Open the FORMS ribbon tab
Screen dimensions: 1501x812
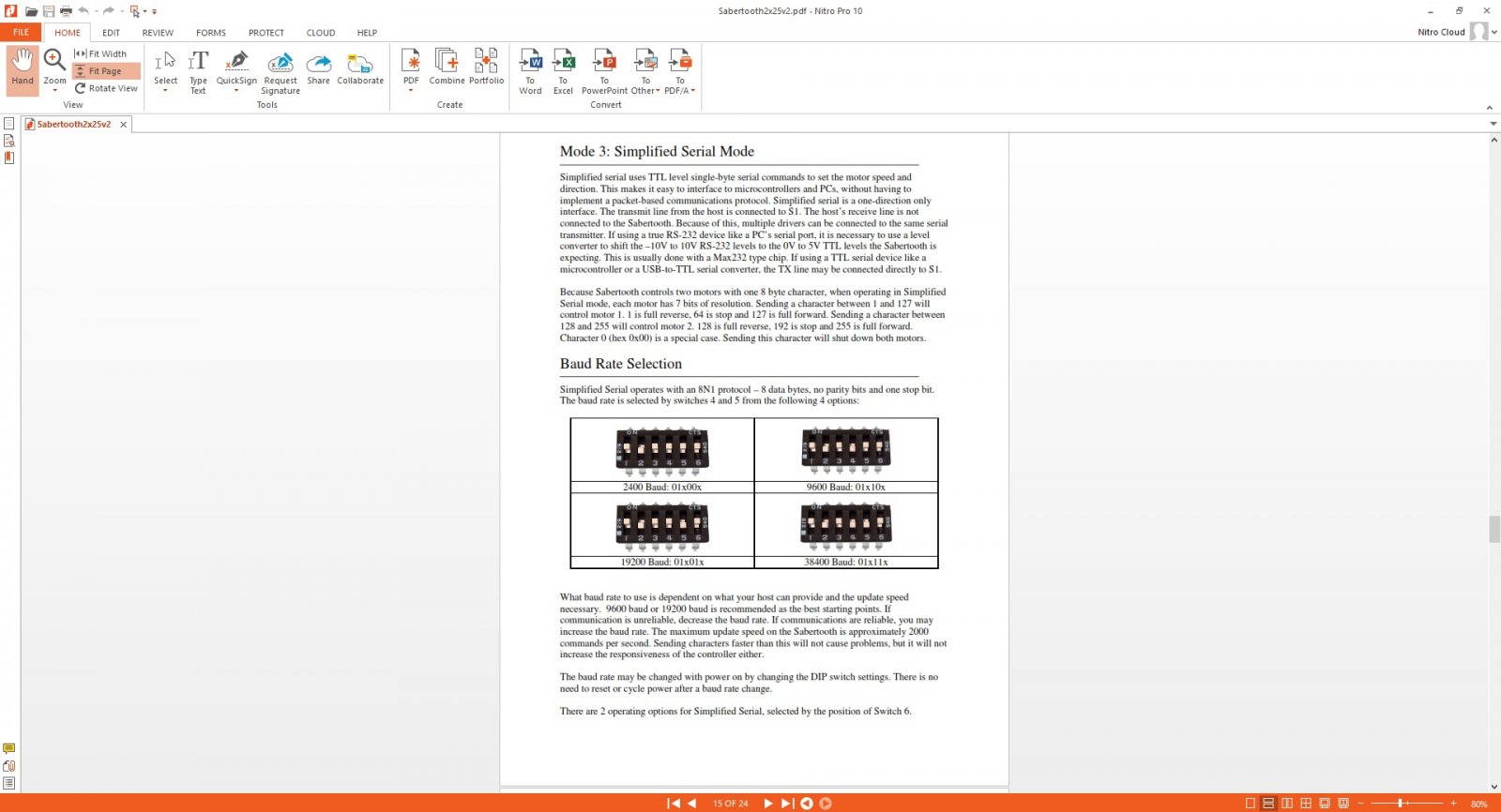[x=211, y=33]
